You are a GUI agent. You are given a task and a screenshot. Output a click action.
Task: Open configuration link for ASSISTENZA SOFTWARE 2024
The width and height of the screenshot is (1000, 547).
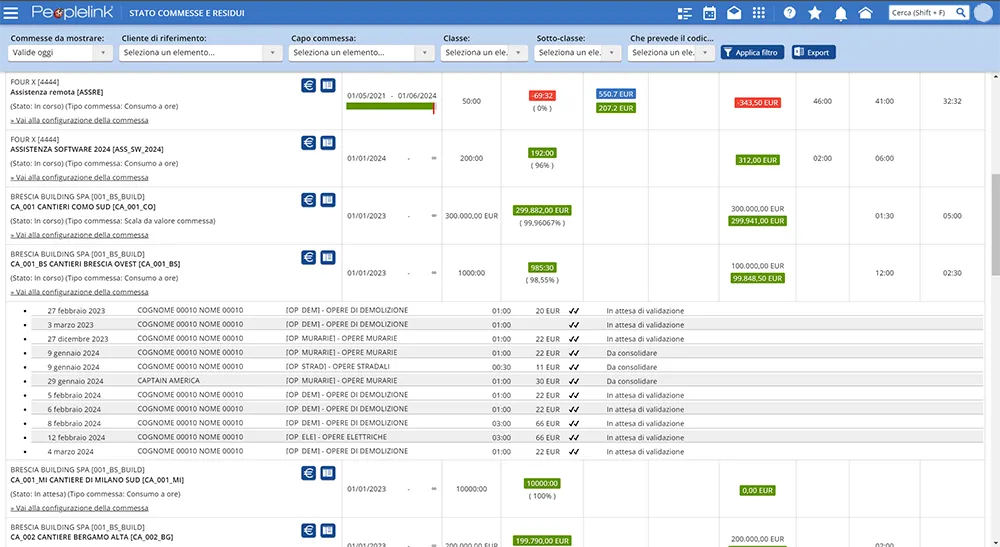point(80,178)
